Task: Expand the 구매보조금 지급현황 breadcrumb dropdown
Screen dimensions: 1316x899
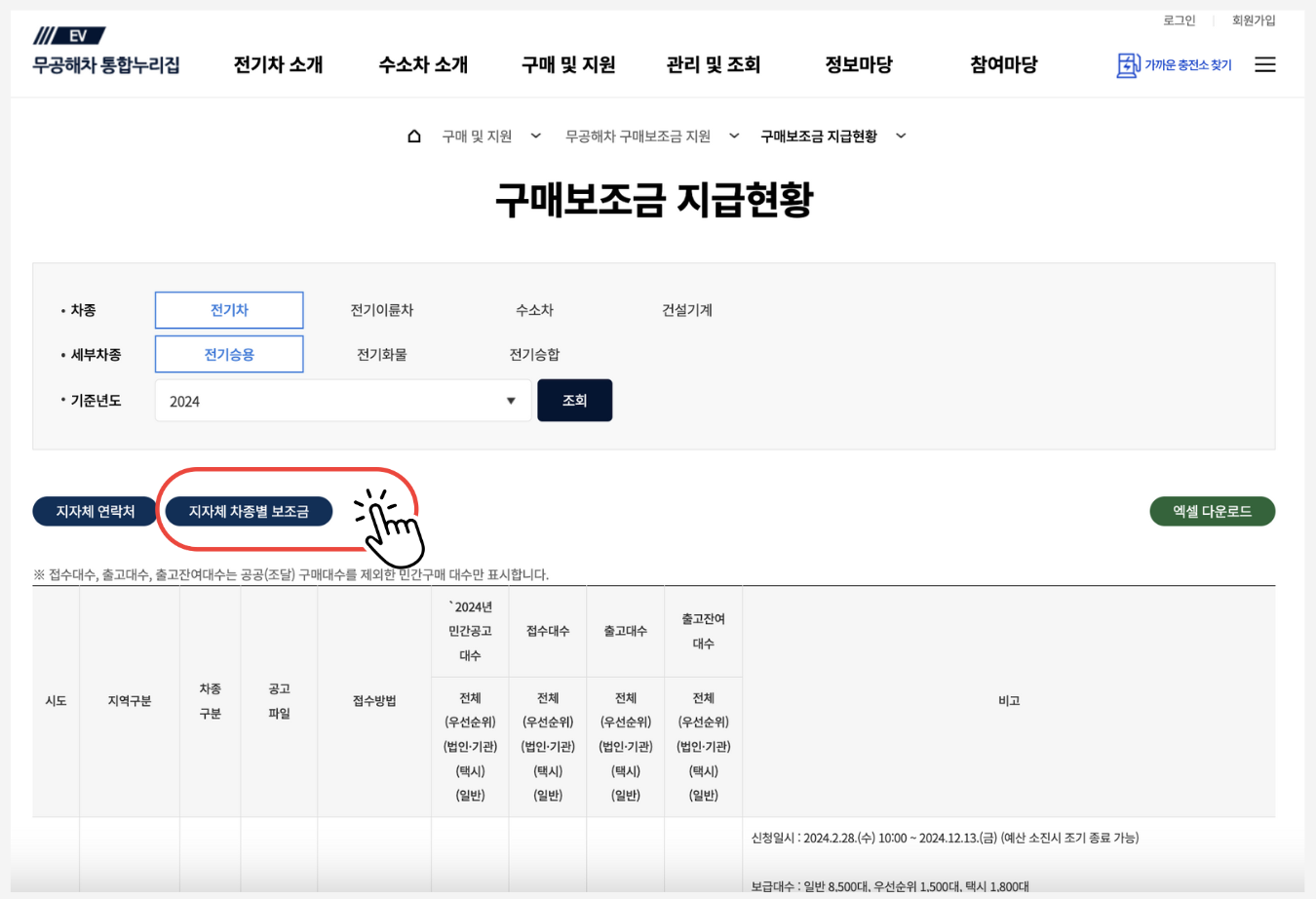Action: pyautogui.click(x=901, y=136)
